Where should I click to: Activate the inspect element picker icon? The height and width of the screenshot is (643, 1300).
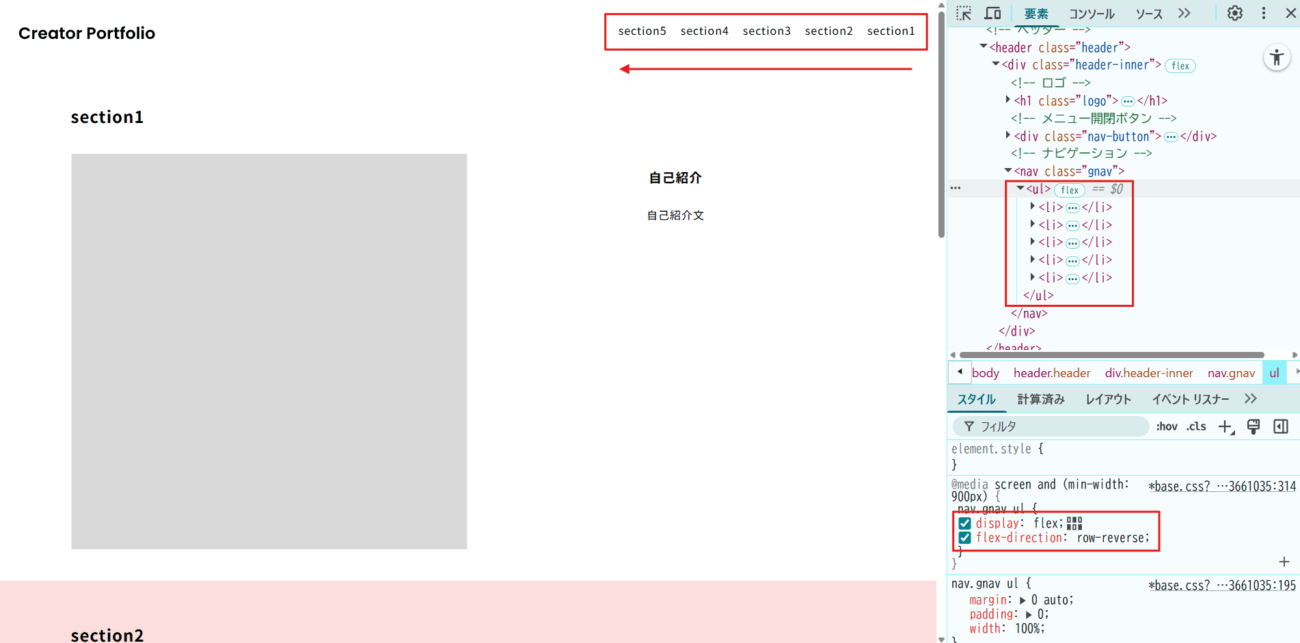[964, 13]
